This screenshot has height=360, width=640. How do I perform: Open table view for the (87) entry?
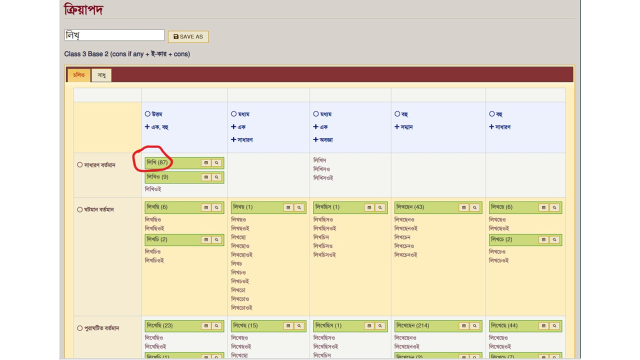click(x=206, y=163)
